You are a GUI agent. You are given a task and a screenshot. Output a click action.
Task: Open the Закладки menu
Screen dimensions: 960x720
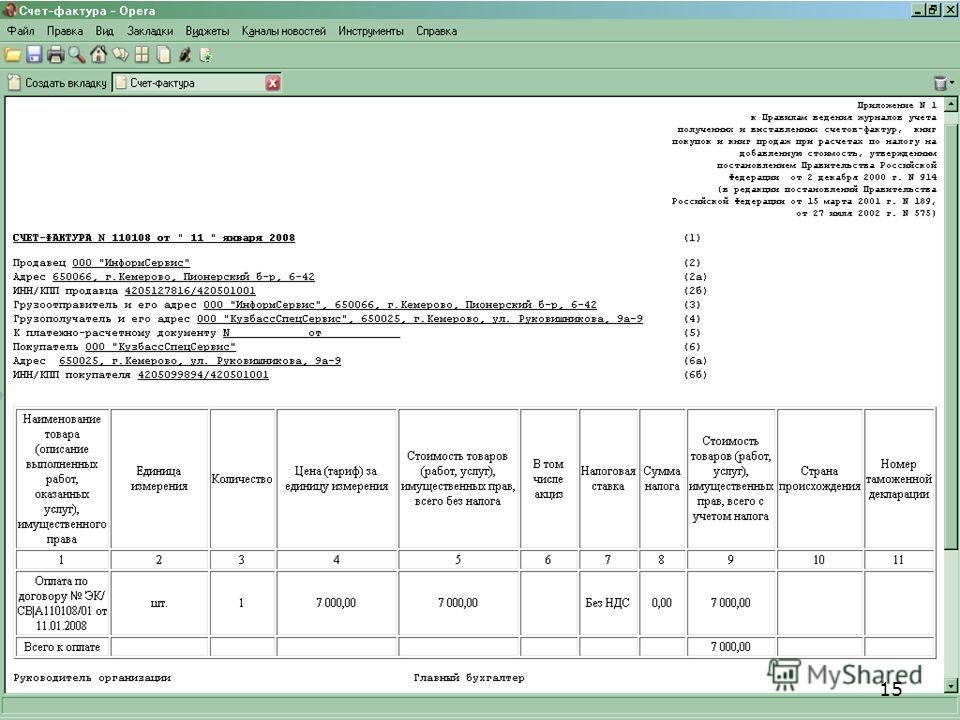[150, 31]
